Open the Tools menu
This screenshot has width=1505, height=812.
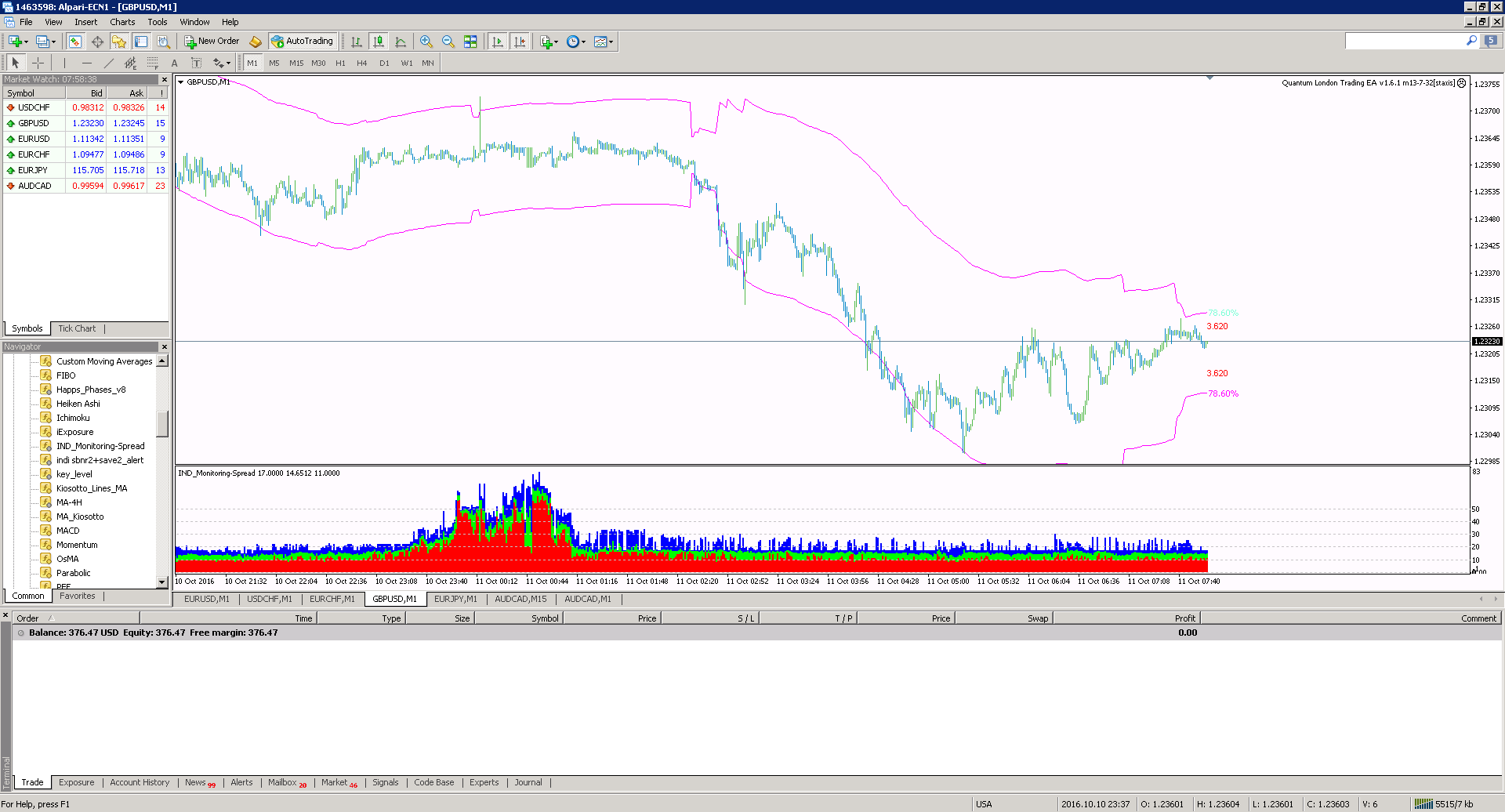[158, 22]
